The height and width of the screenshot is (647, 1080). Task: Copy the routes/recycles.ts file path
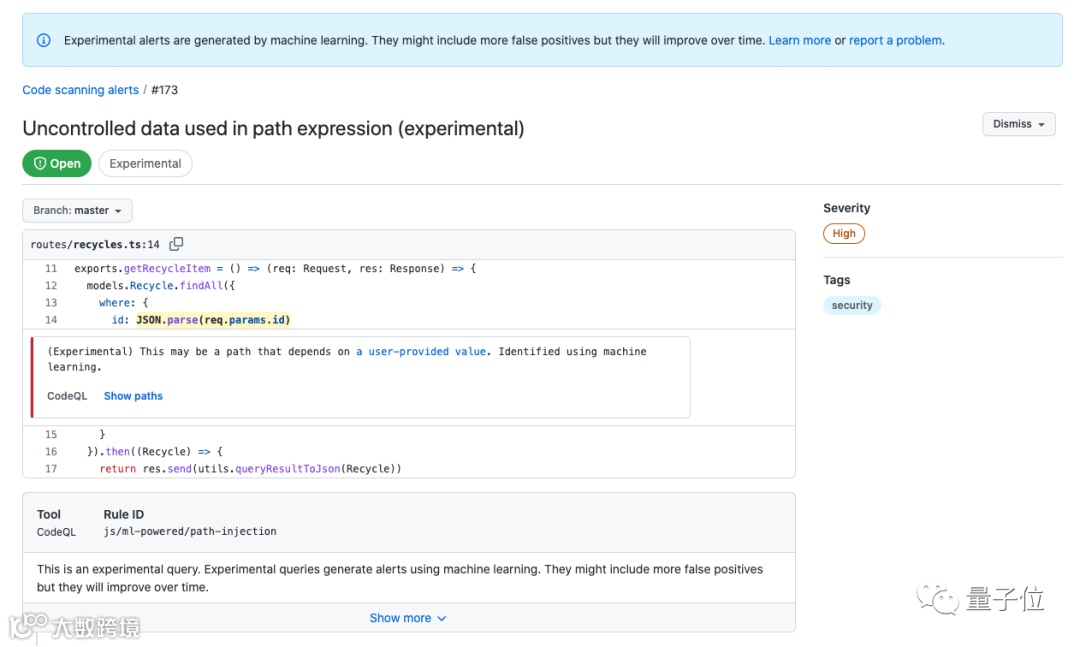[x=177, y=244]
